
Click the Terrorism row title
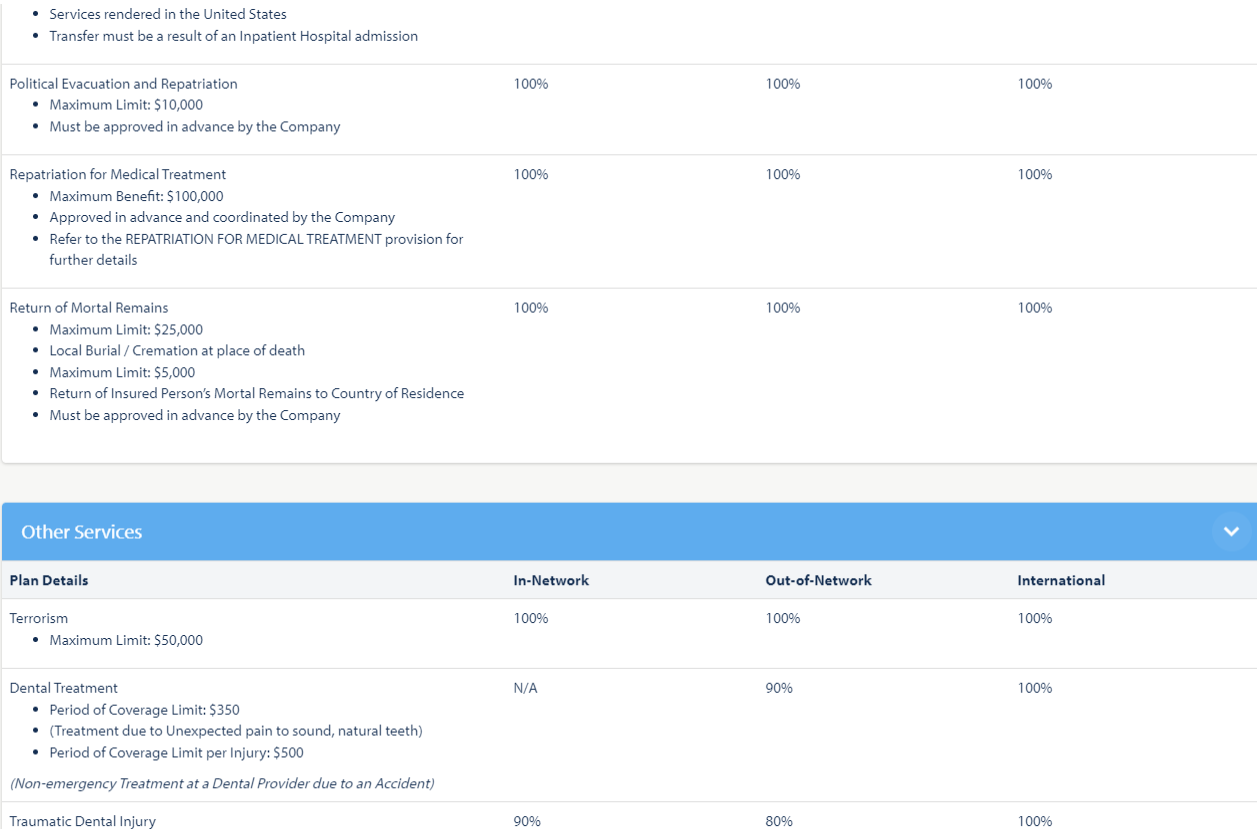tap(39, 618)
